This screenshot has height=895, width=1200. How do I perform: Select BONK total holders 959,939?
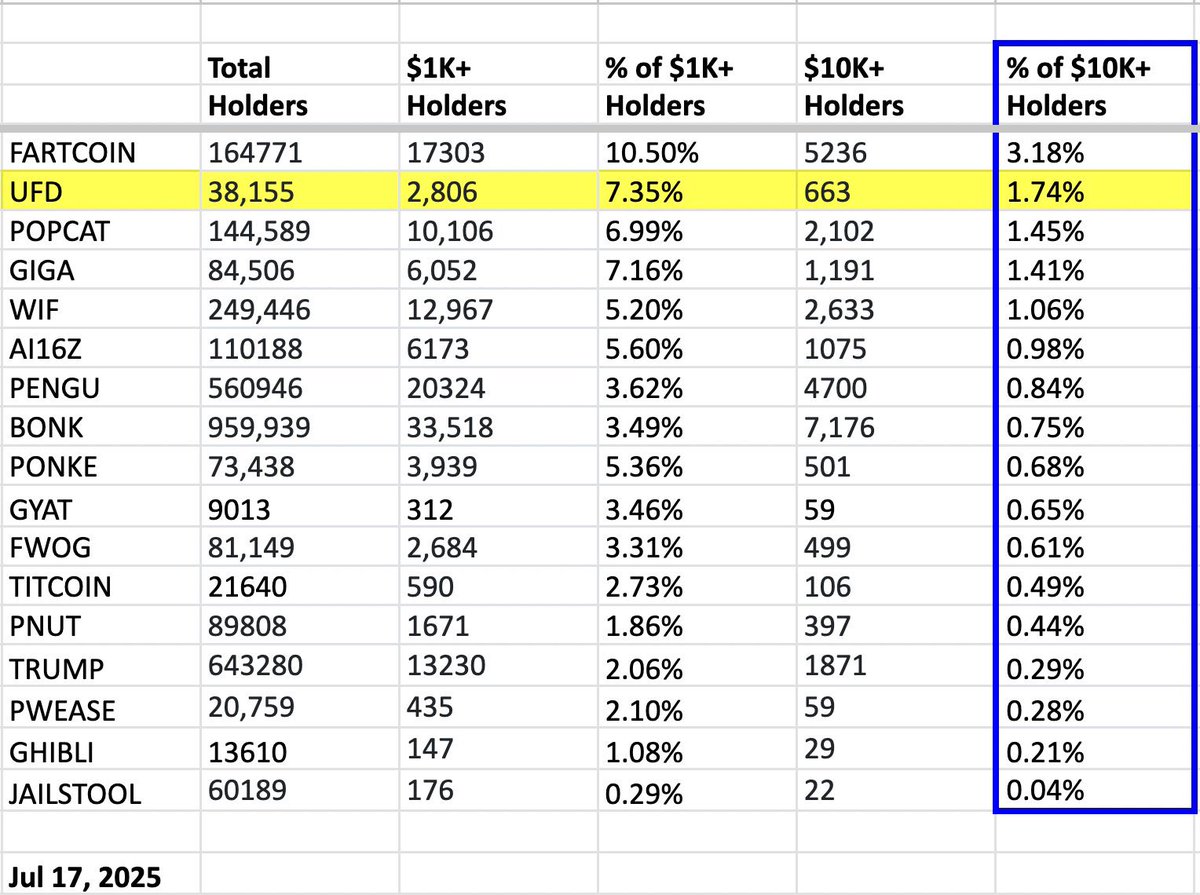coord(258,427)
